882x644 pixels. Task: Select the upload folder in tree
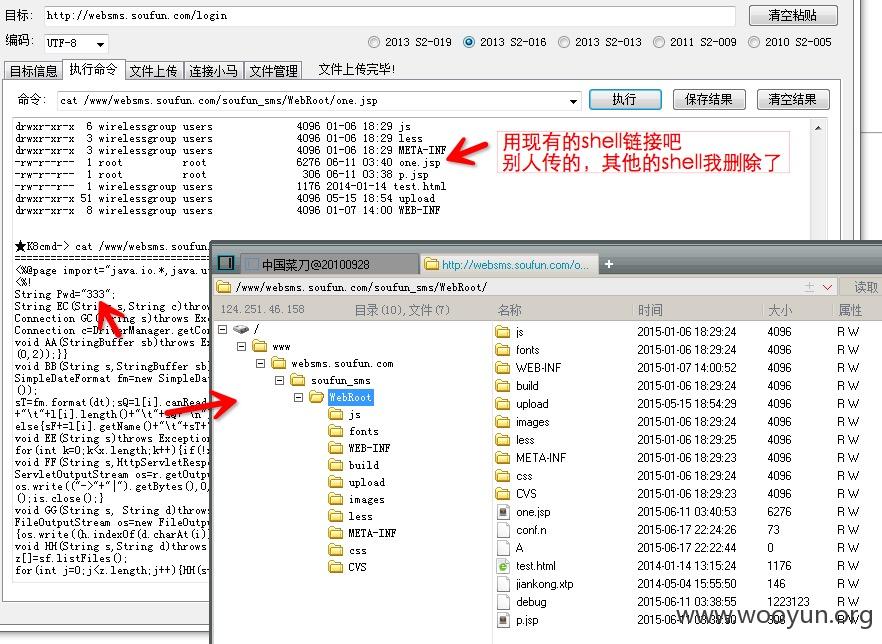pyautogui.click(x=367, y=482)
